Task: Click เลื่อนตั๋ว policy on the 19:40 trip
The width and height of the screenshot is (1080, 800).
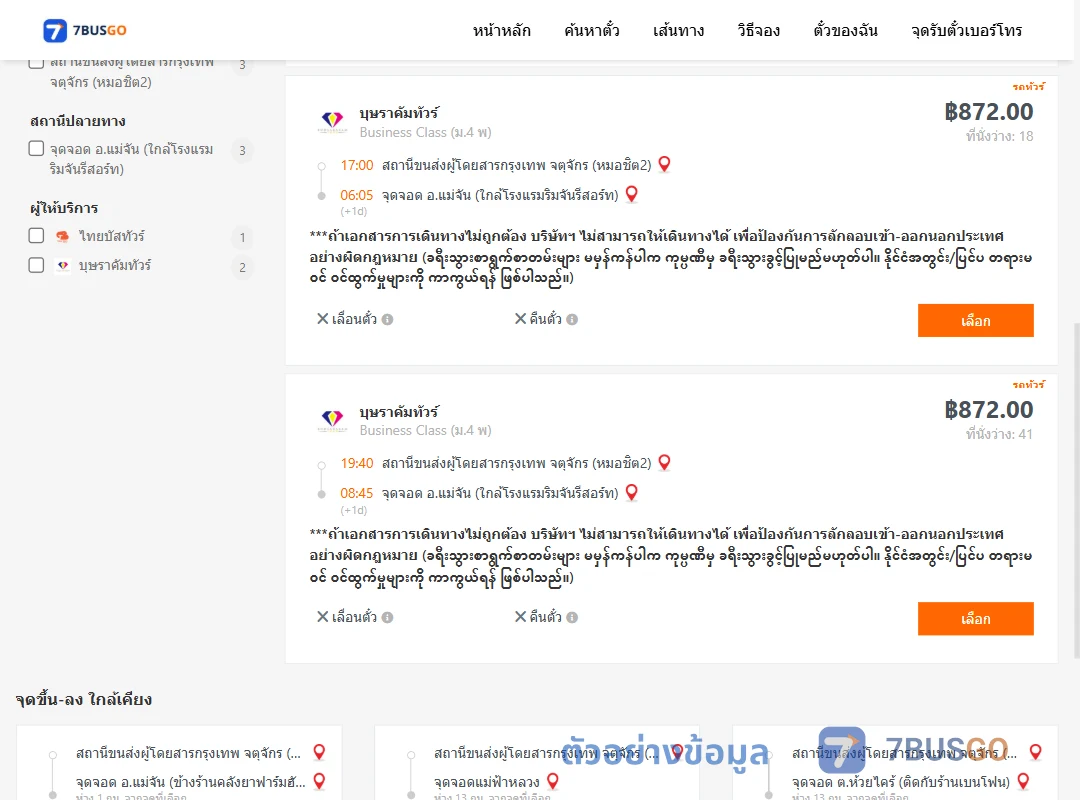Action: (x=354, y=617)
